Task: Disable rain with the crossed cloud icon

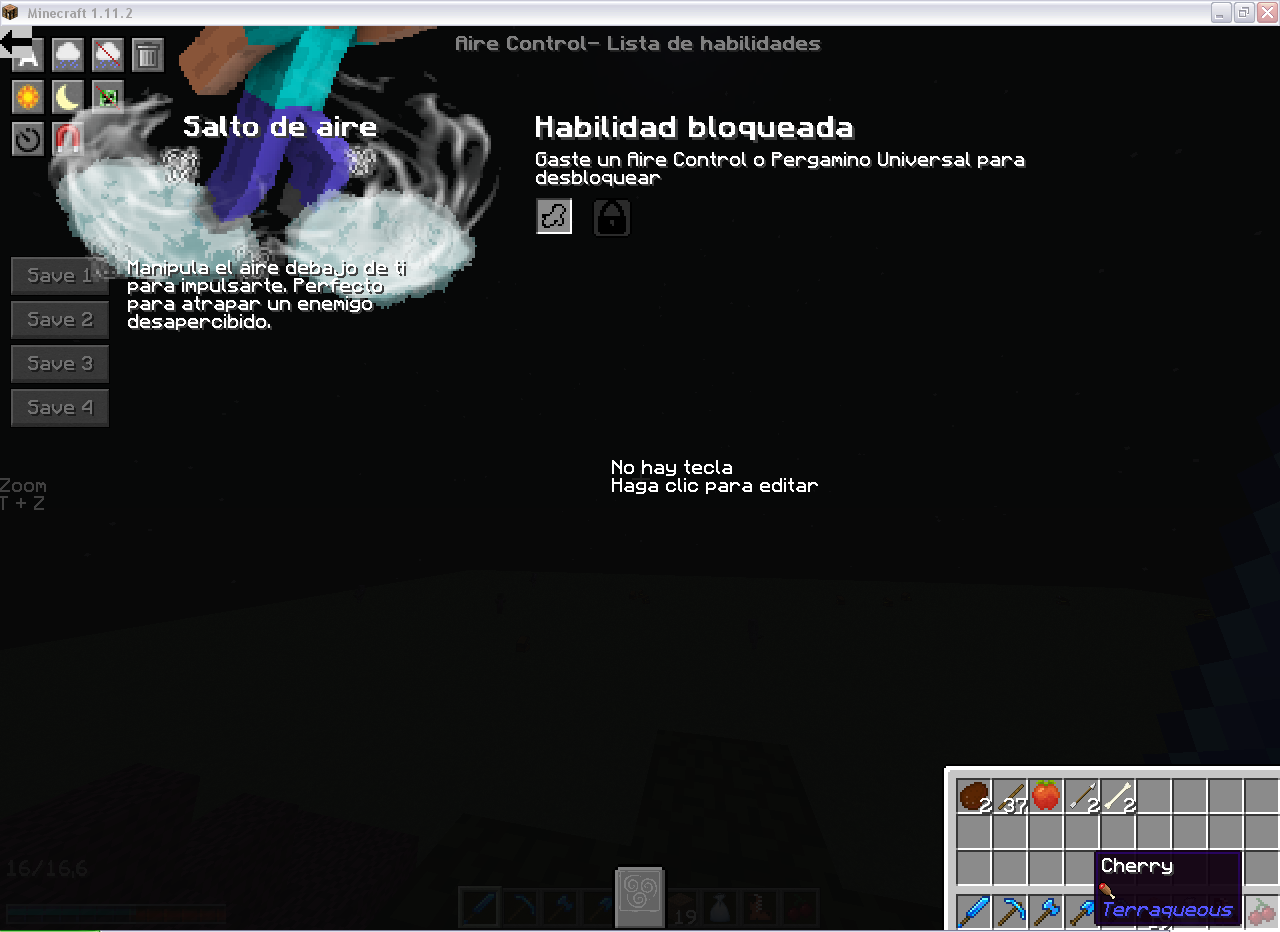Action: [x=107, y=55]
